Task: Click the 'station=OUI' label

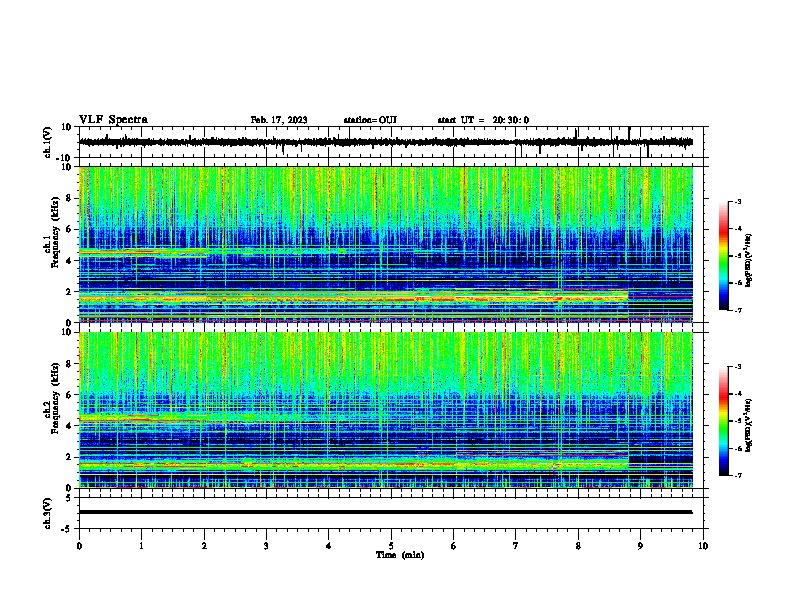Action: coord(370,120)
